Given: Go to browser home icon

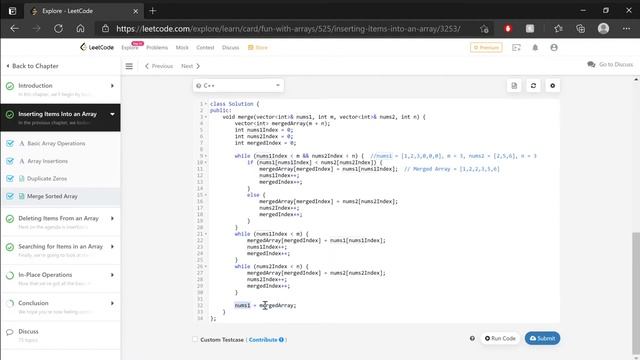Looking at the screenshot, I should [x=80, y=29].
